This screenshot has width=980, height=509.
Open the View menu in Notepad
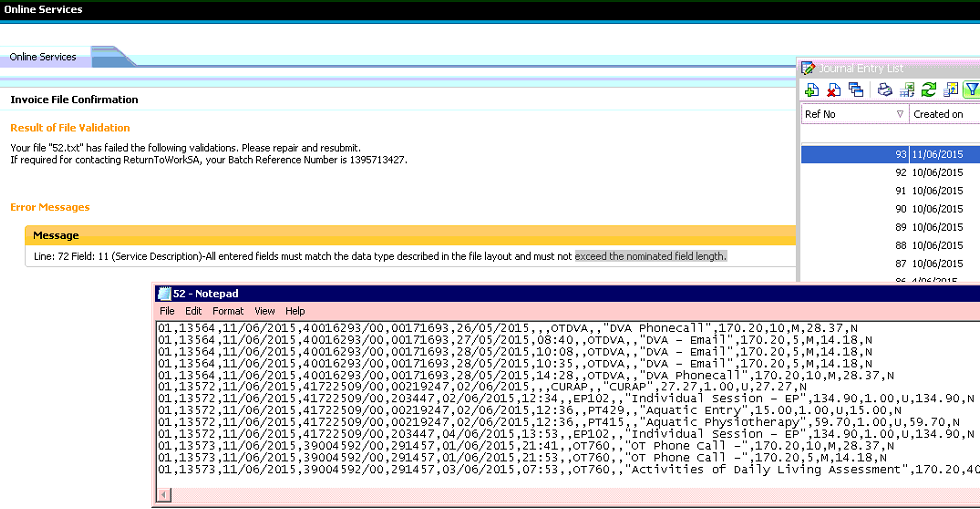(x=264, y=311)
